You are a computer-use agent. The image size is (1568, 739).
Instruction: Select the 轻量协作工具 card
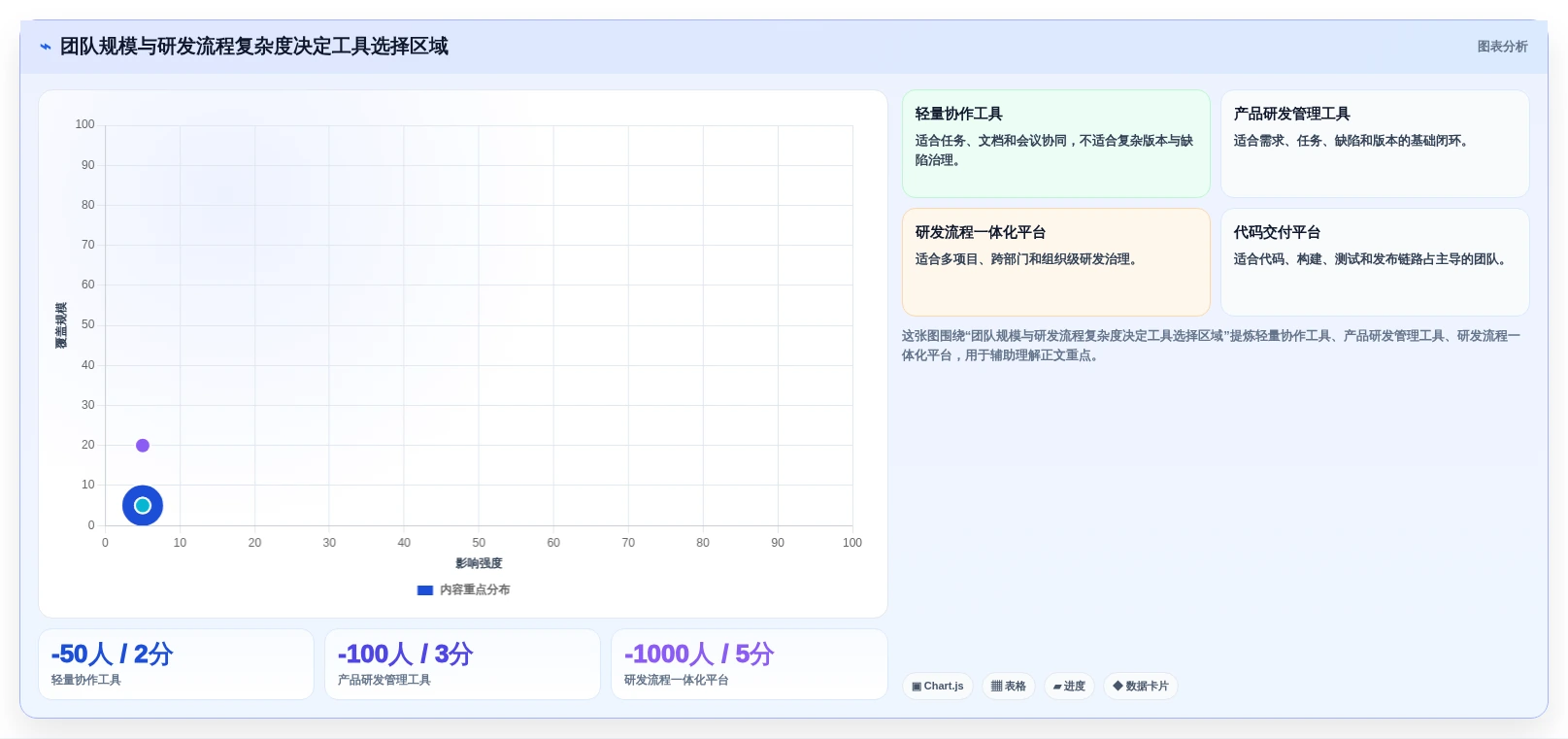[x=1056, y=144]
